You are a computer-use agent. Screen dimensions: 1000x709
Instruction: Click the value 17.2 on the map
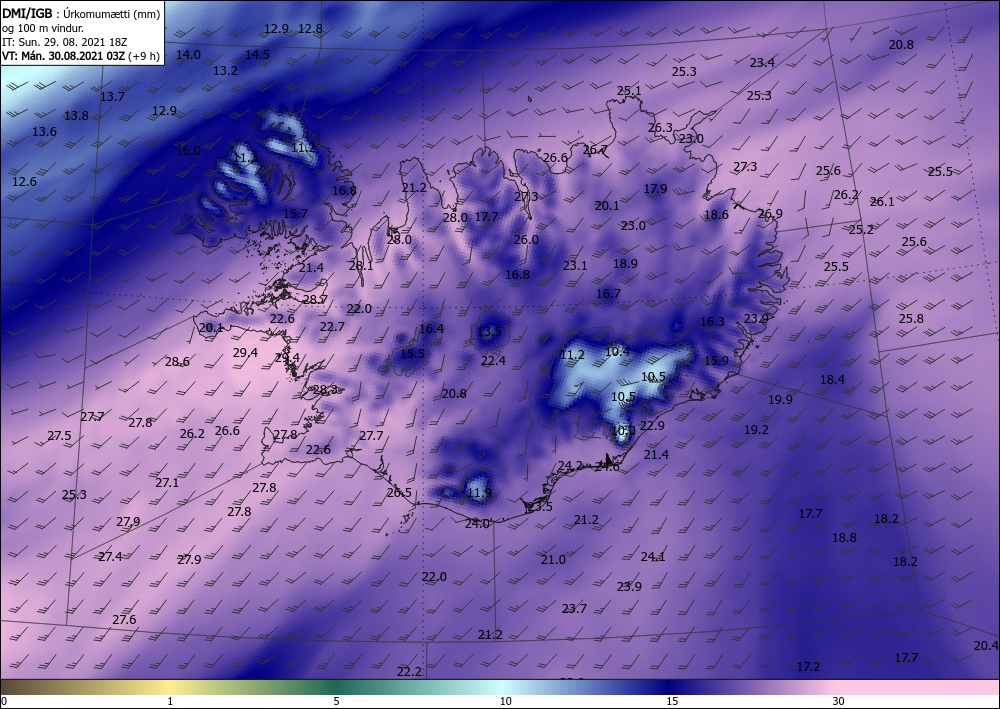(808, 666)
